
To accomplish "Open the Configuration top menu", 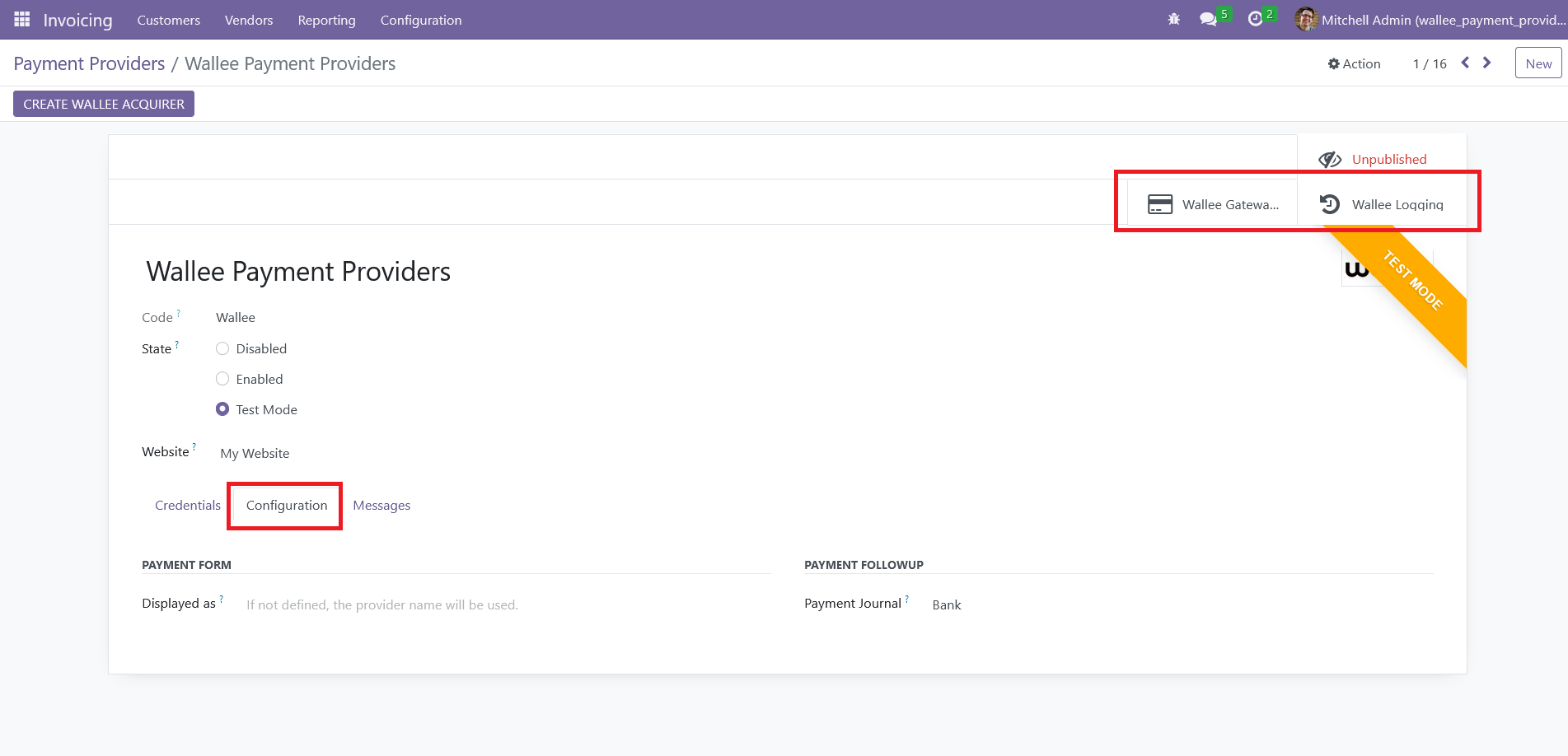I will point(420,20).
